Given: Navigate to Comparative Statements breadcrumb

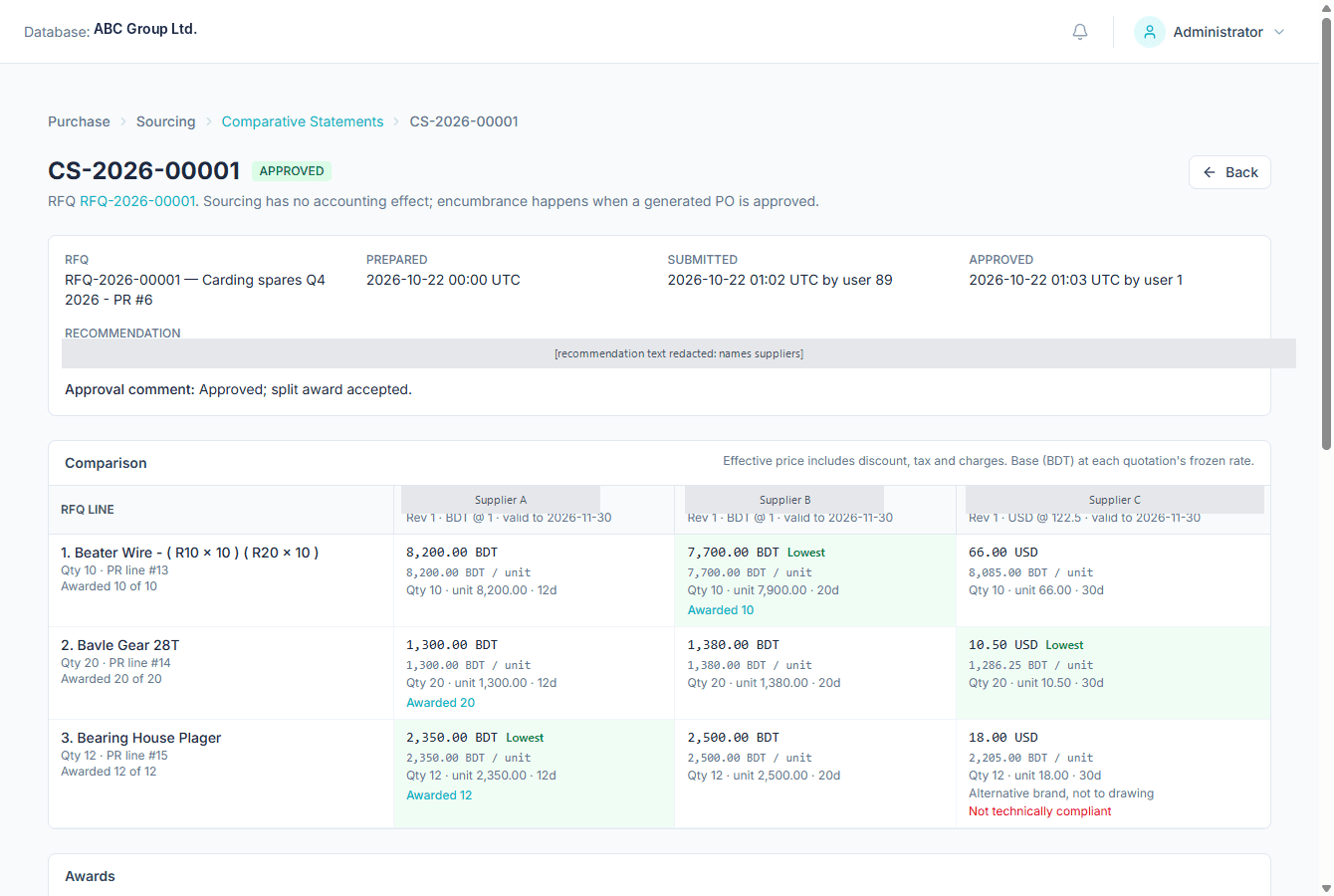Looking at the screenshot, I should pos(303,121).
